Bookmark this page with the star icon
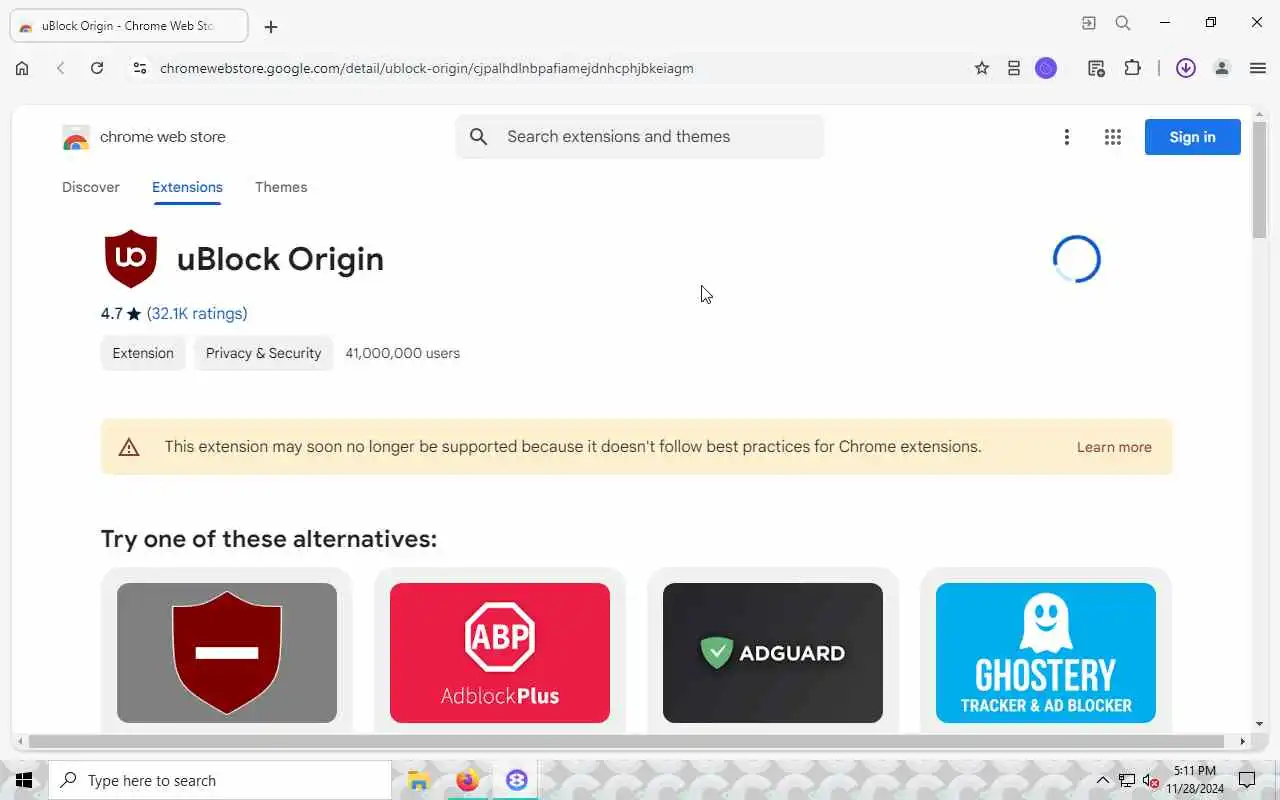Image resolution: width=1280 pixels, height=800 pixels. click(982, 68)
